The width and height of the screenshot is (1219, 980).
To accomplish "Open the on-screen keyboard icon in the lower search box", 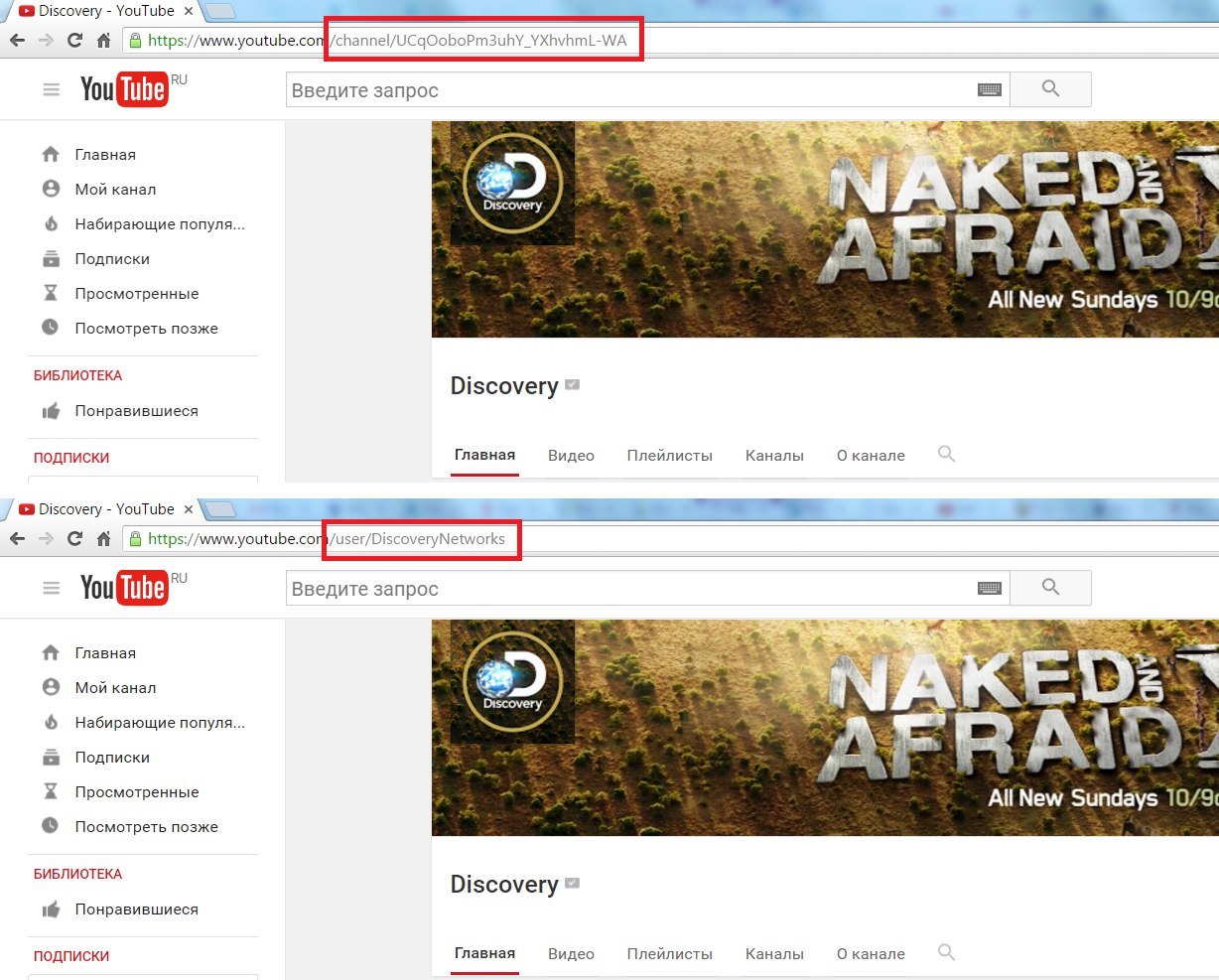I will pos(990,589).
